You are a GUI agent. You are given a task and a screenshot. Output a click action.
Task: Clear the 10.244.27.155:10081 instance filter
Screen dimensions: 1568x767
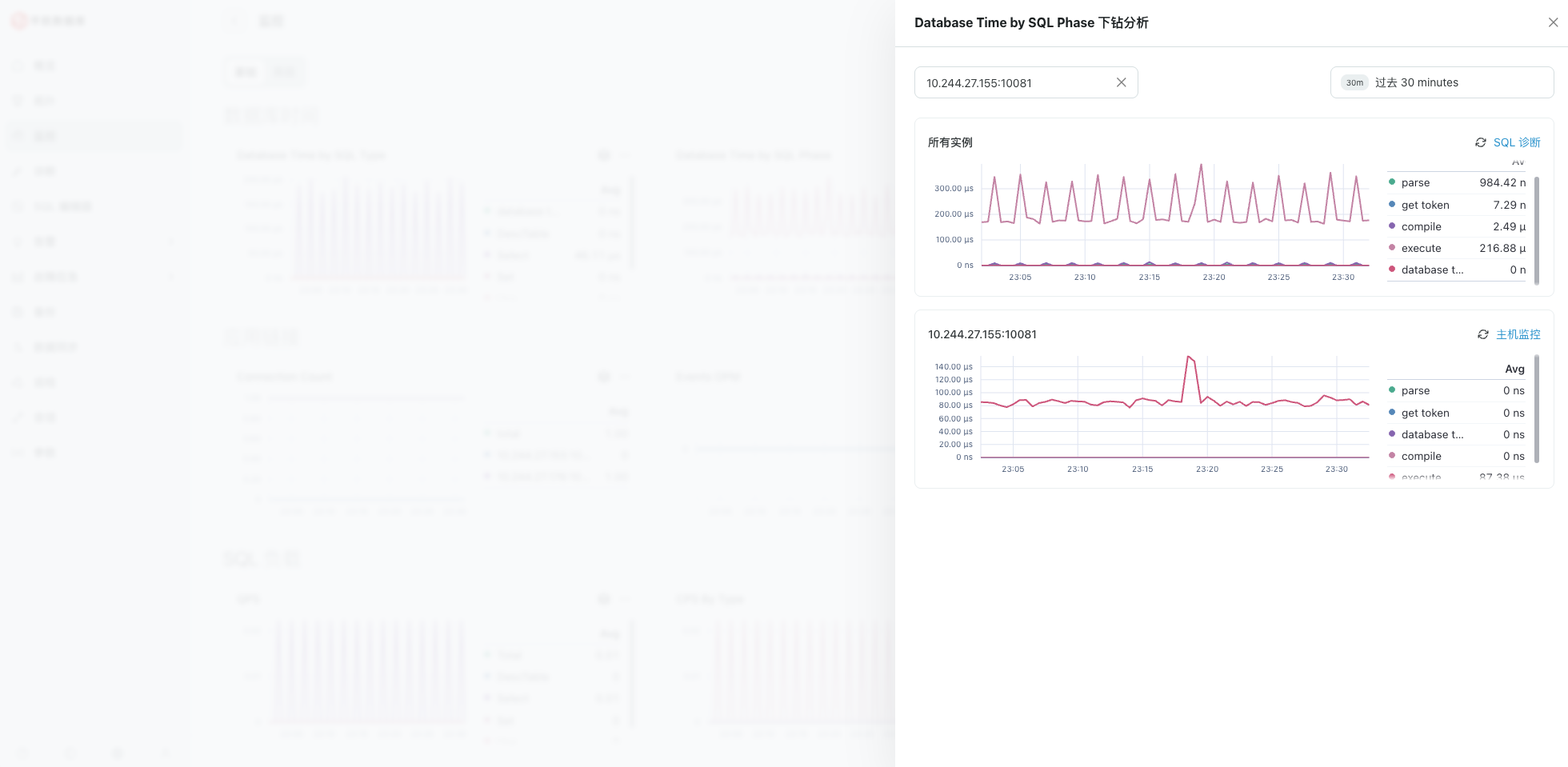click(x=1121, y=82)
